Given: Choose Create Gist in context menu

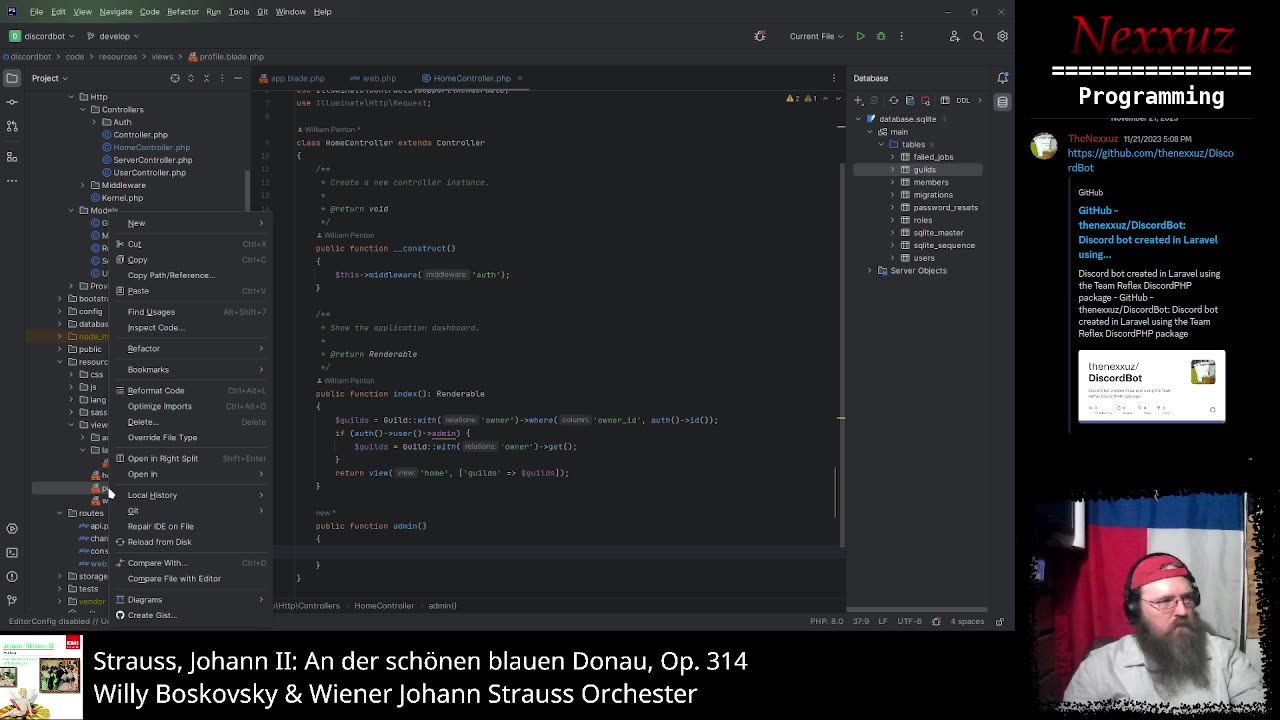Looking at the screenshot, I should point(190,615).
